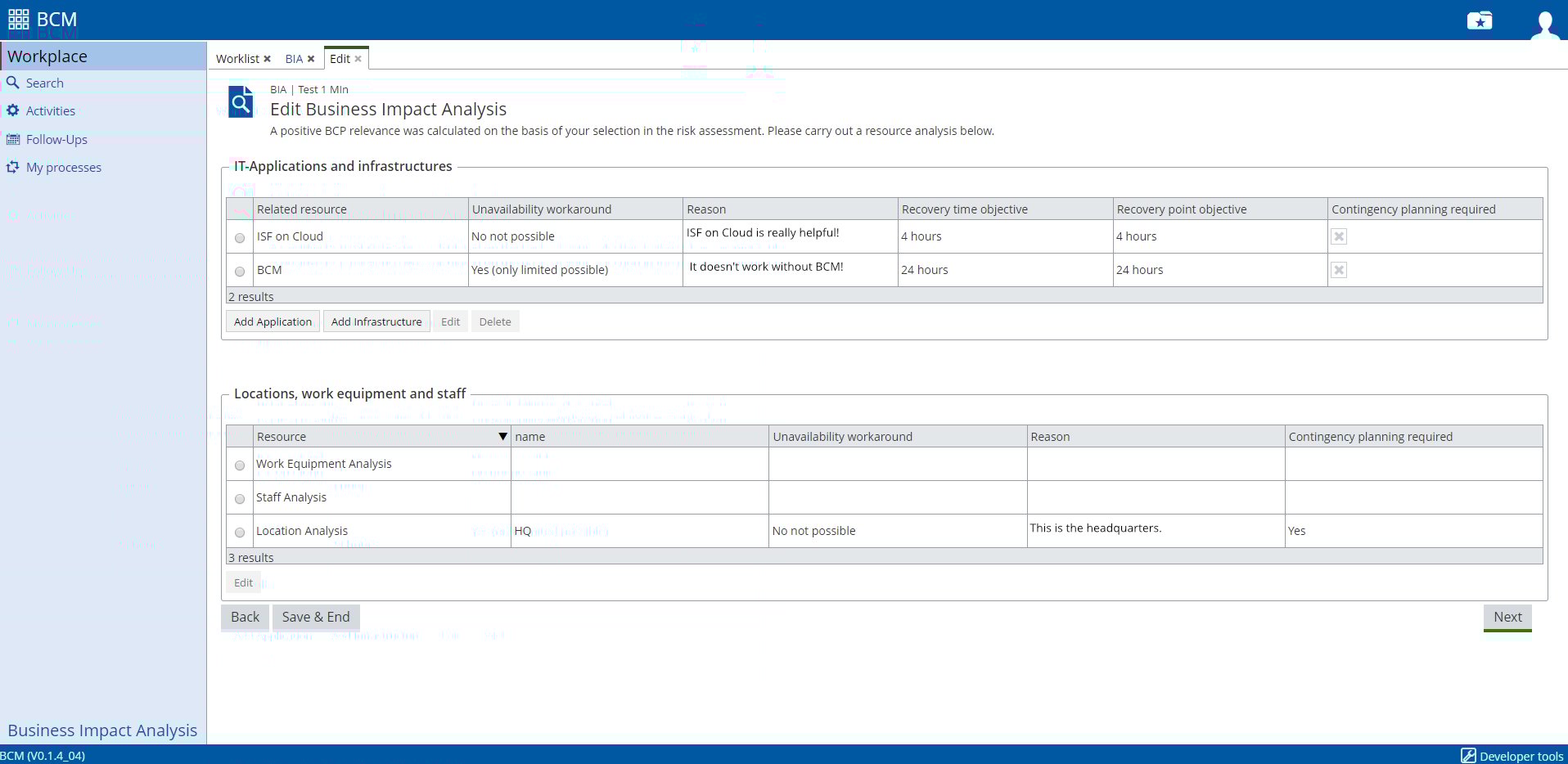Screen dimensions: 1568x764
Task: Click the 'ISF on Cloud is really helpful!' cell
Action: click(x=791, y=236)
